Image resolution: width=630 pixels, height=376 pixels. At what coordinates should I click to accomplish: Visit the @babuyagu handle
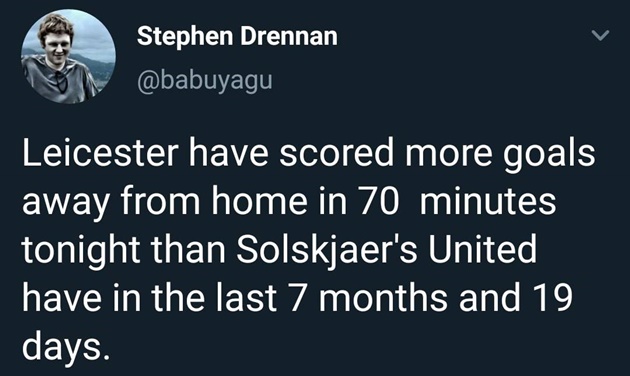205,81
